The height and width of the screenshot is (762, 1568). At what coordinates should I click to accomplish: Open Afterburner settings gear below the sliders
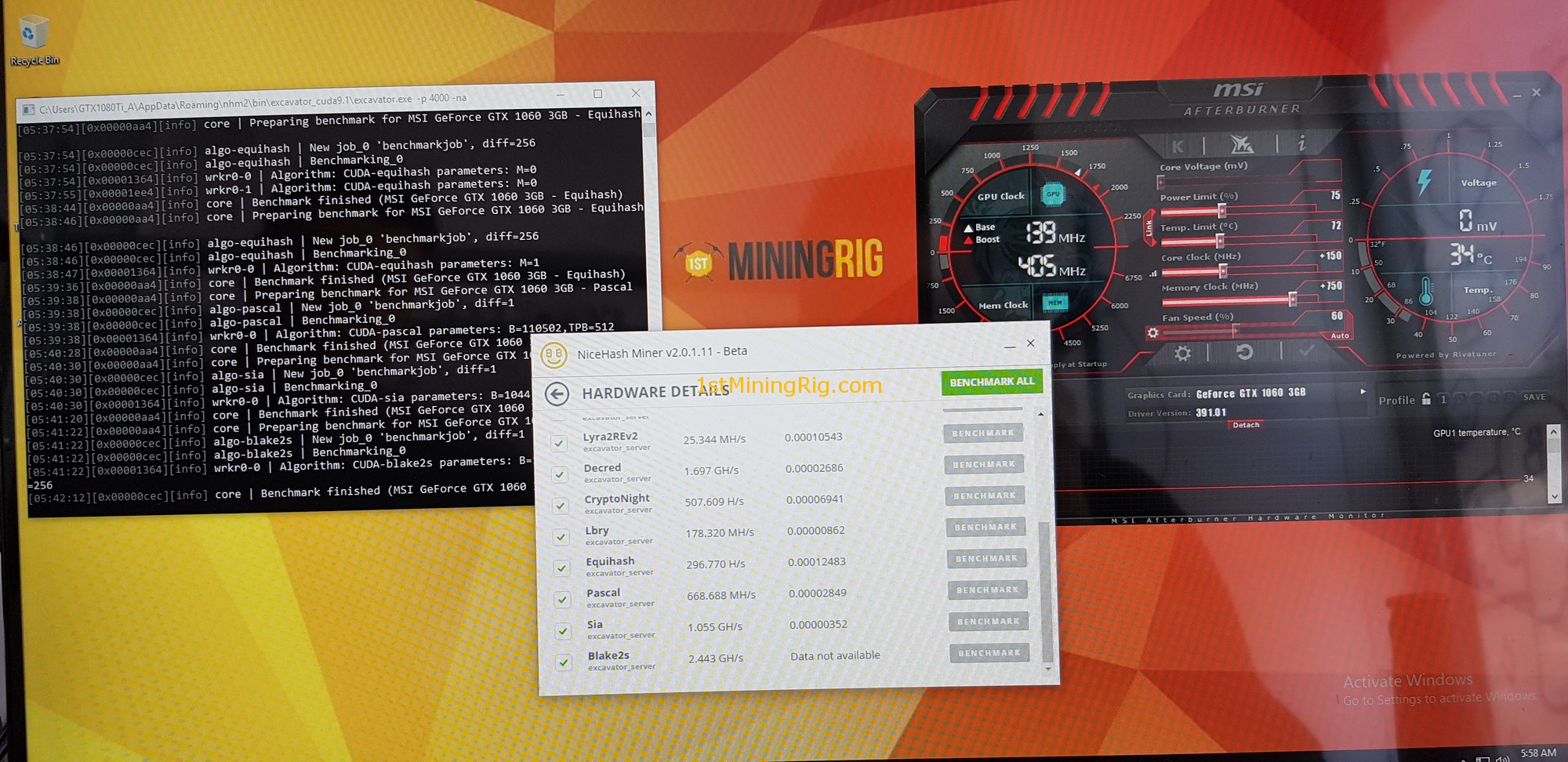pyautogui.click(x=1182, y=354)
